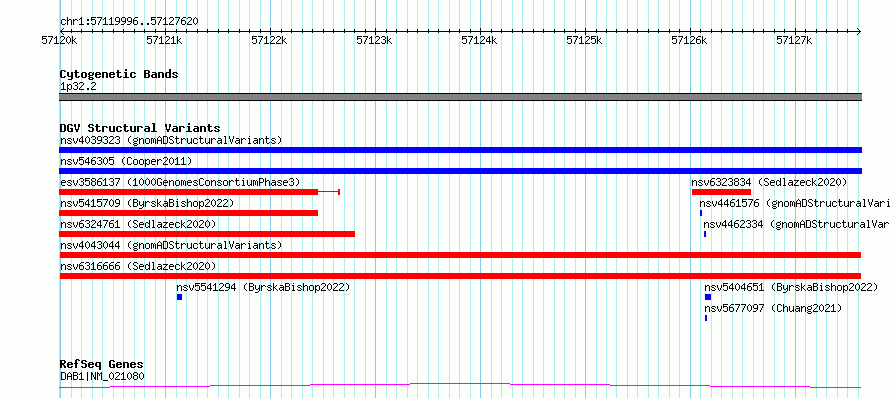Click the 57121k ruler label
The width and height of the screenshot is (890, 398).
pos(164,40)
